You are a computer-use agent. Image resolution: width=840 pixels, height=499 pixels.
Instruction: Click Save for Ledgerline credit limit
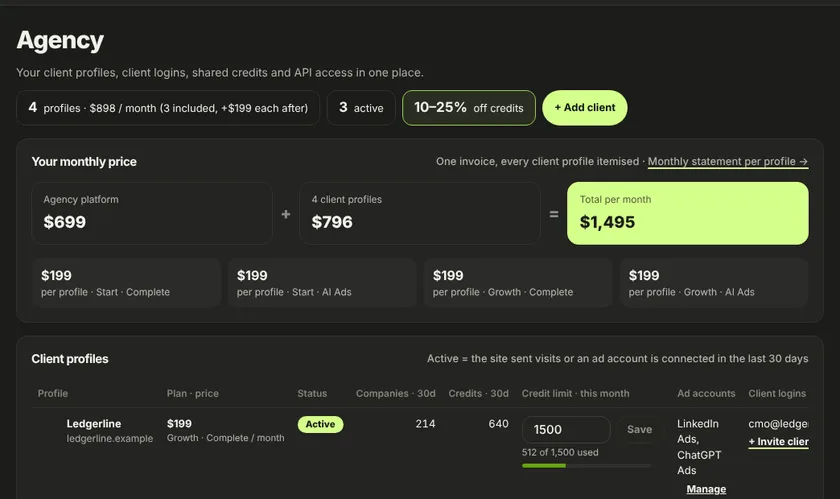coord(639,429)
